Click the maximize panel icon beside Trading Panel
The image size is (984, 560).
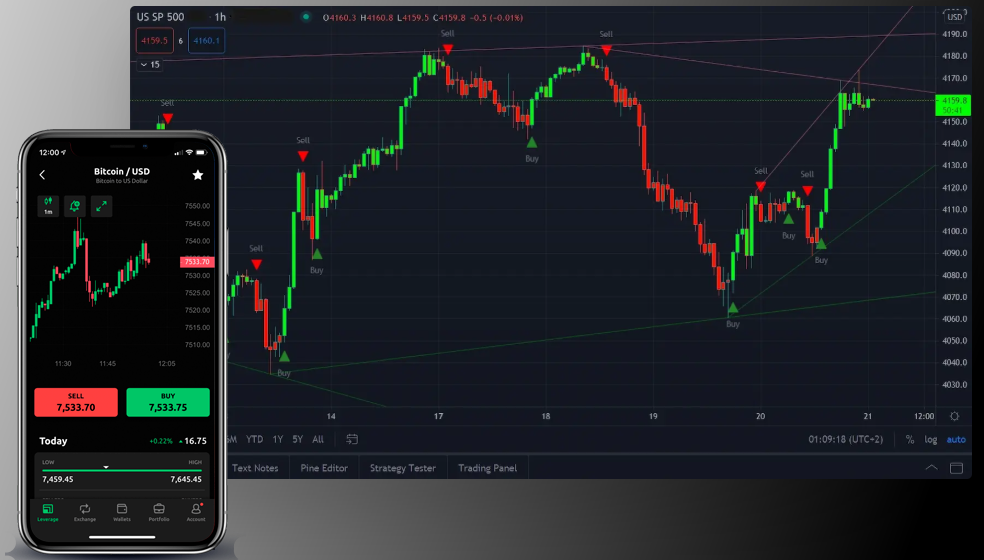(956, 468)
